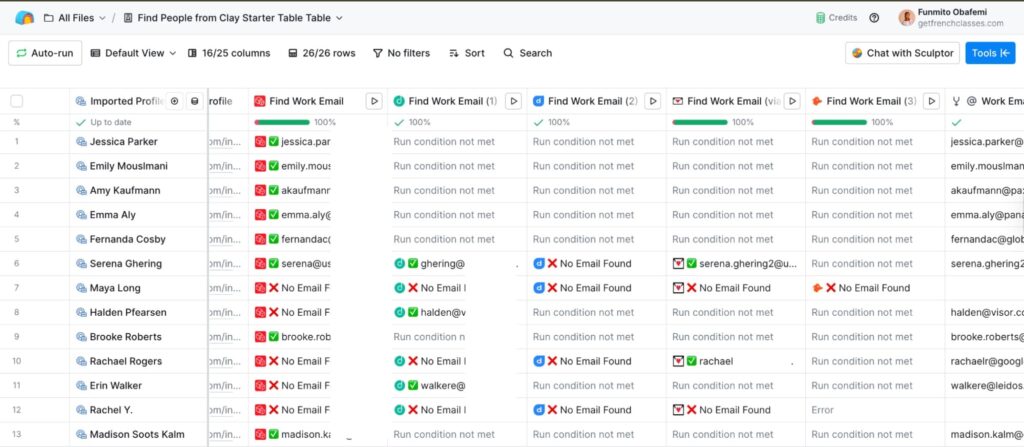The height and width of the screenshot is (447, 1024).
Task: Click row number 7
Action: pos(17,288)
